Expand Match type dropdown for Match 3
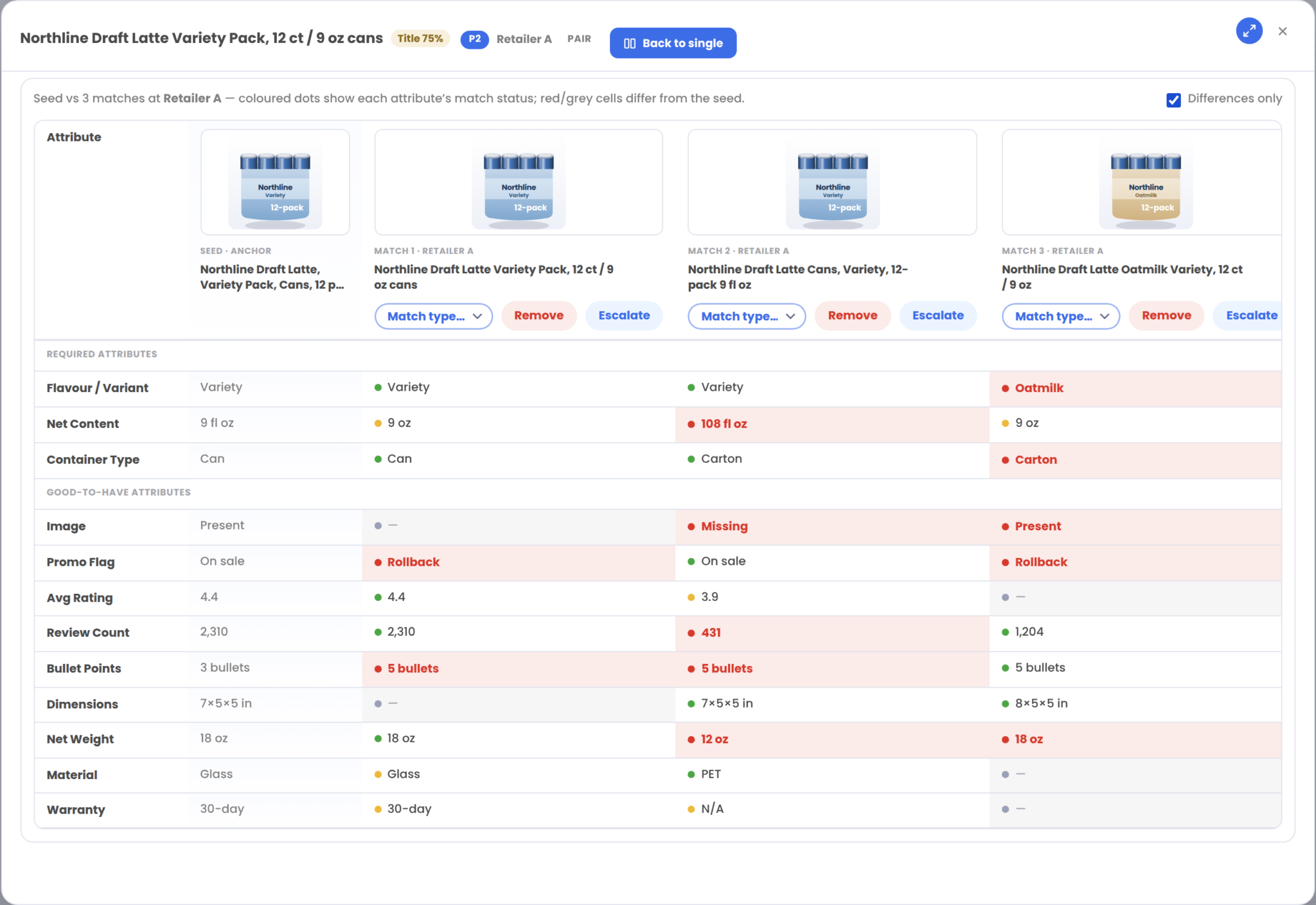 [x=1061, y=316]
